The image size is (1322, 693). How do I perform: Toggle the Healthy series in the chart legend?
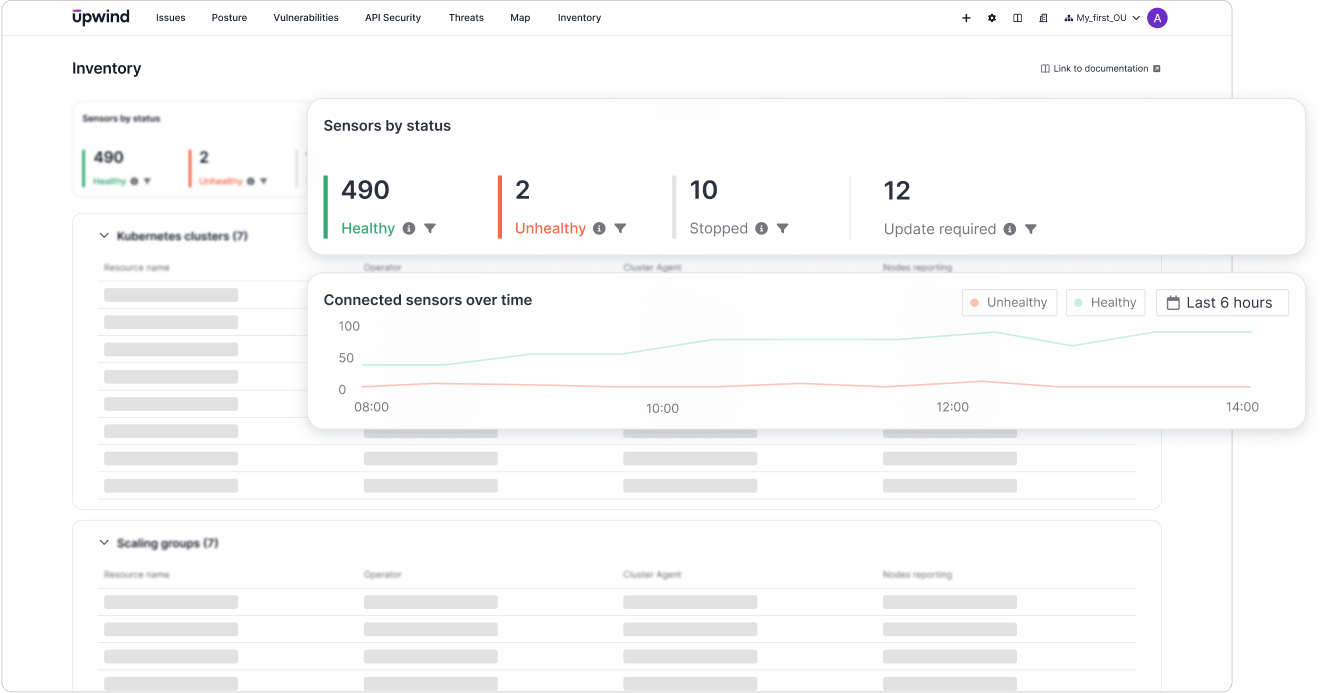coord(1105,302)
